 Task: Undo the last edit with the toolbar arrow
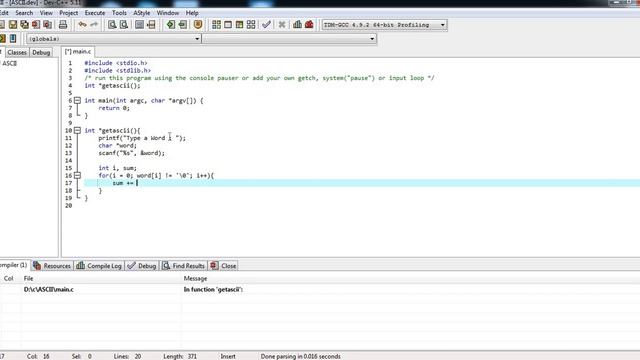click(82, 24)
